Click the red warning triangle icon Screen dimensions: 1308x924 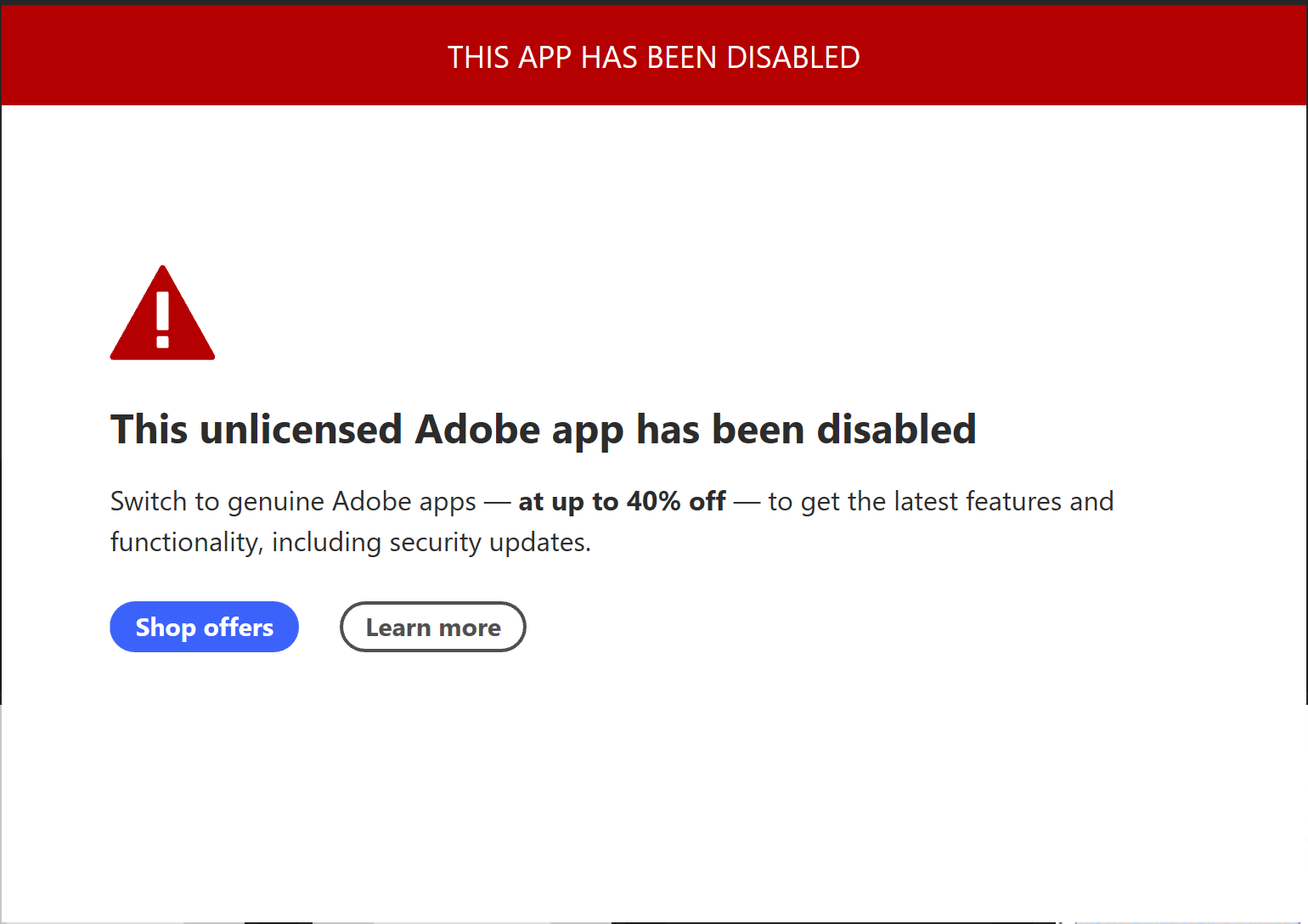coord(162,313)
